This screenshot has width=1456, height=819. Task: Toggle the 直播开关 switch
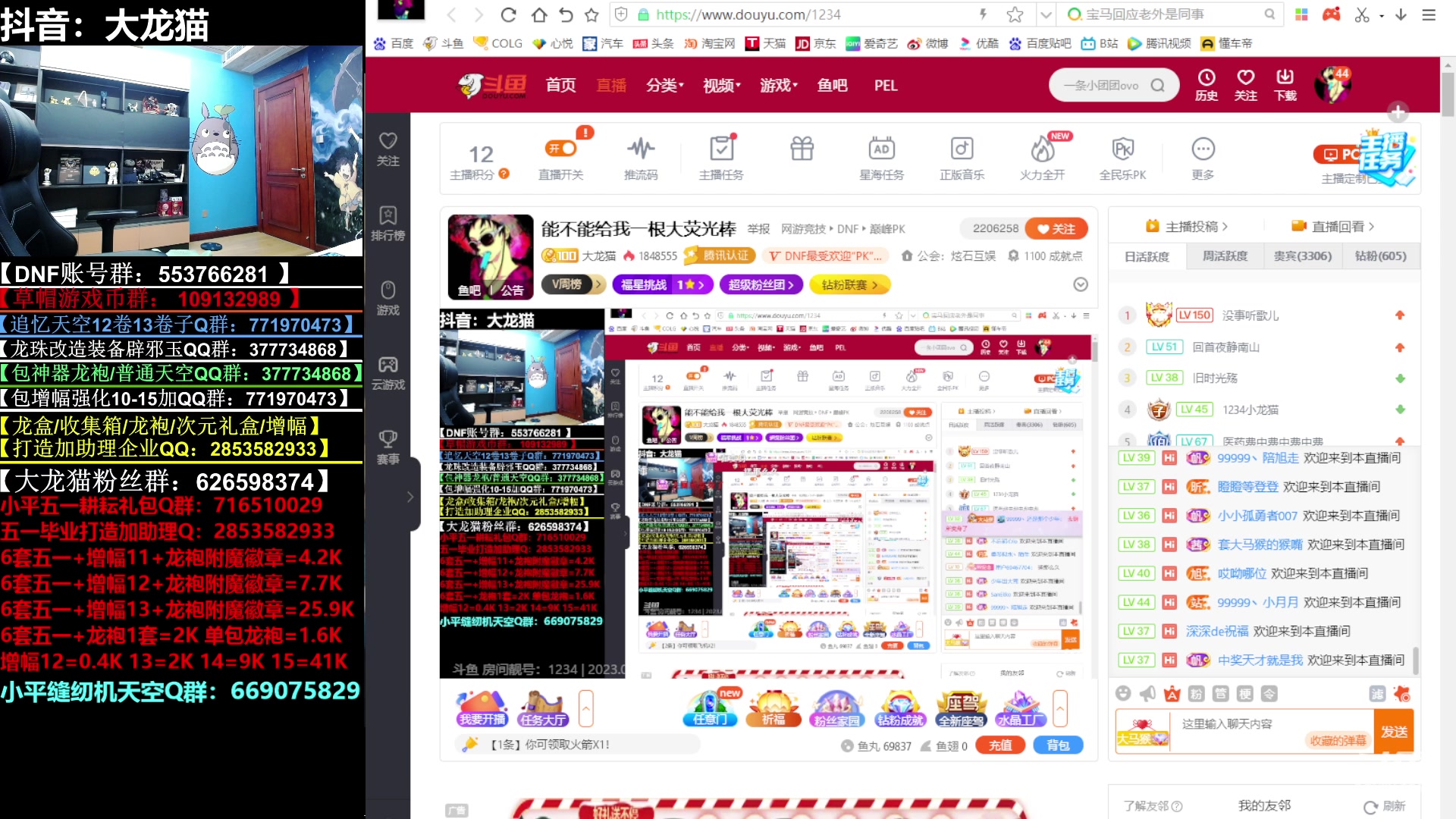click(x=561, y=149)
